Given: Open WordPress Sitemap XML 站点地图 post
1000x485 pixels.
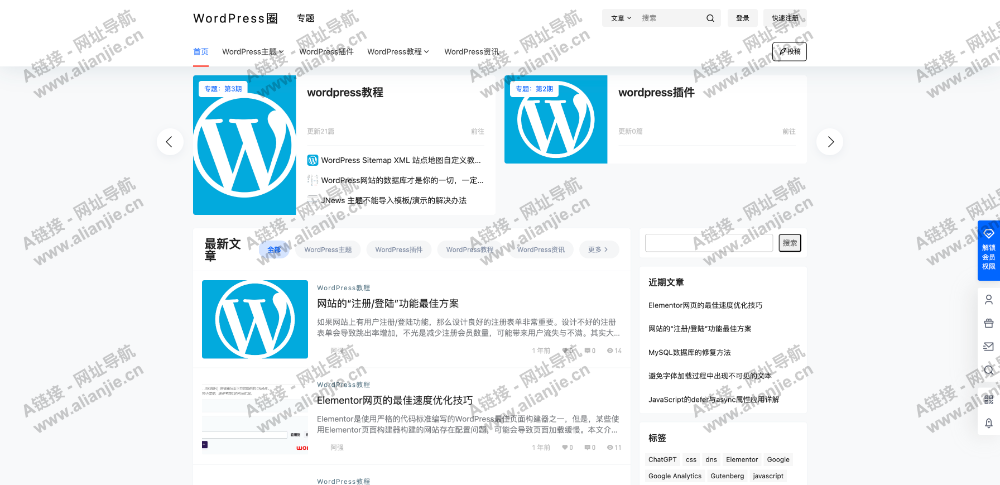Looking at the screenshot, I should click(x=401, y=160).
